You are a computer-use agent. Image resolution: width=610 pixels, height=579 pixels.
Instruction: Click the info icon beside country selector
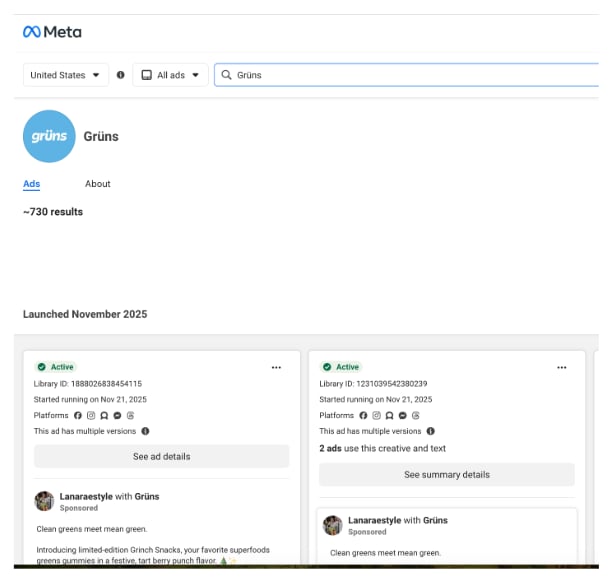pos(121,75)
